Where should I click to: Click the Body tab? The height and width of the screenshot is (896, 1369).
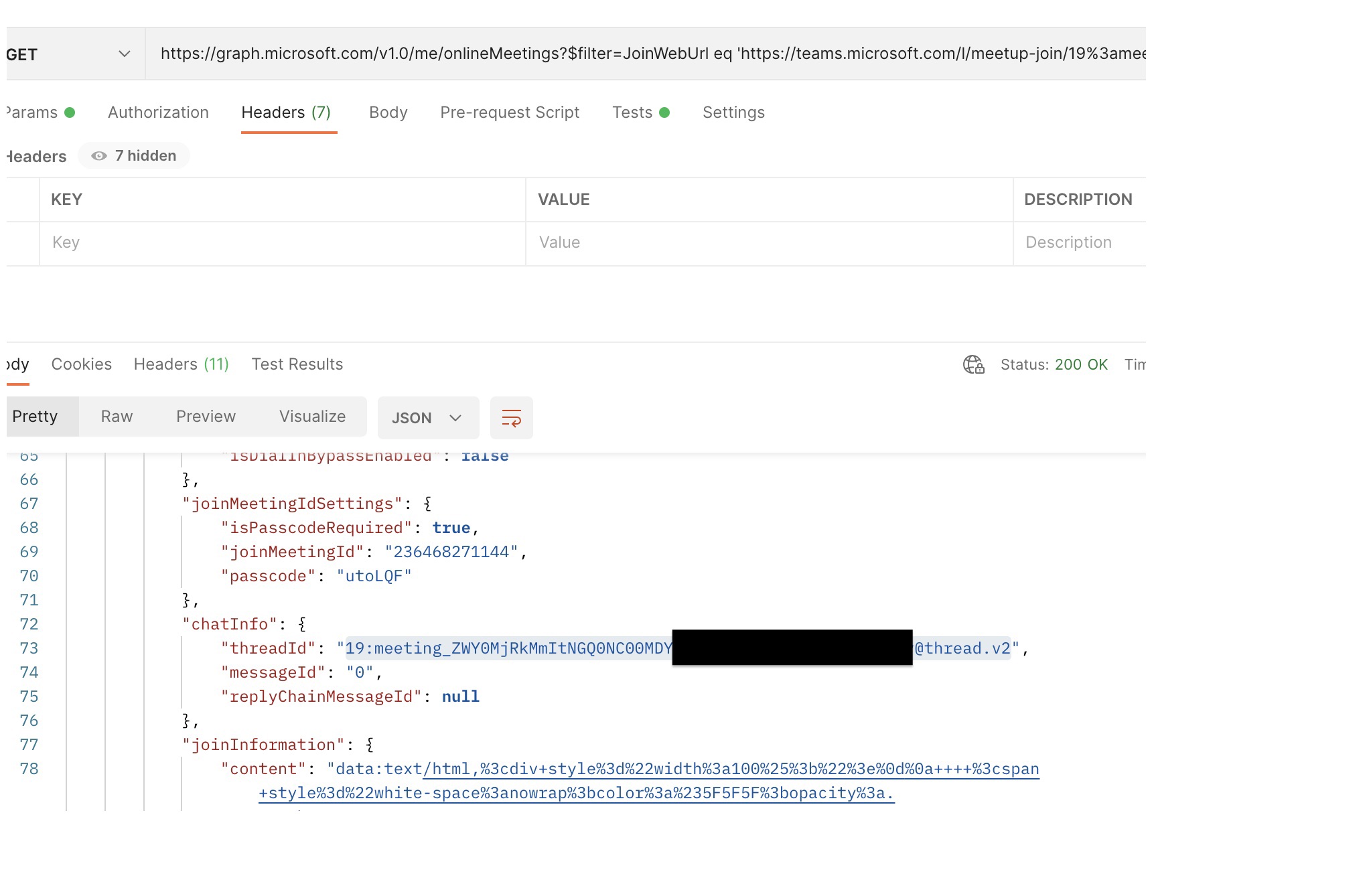(389, 111)
